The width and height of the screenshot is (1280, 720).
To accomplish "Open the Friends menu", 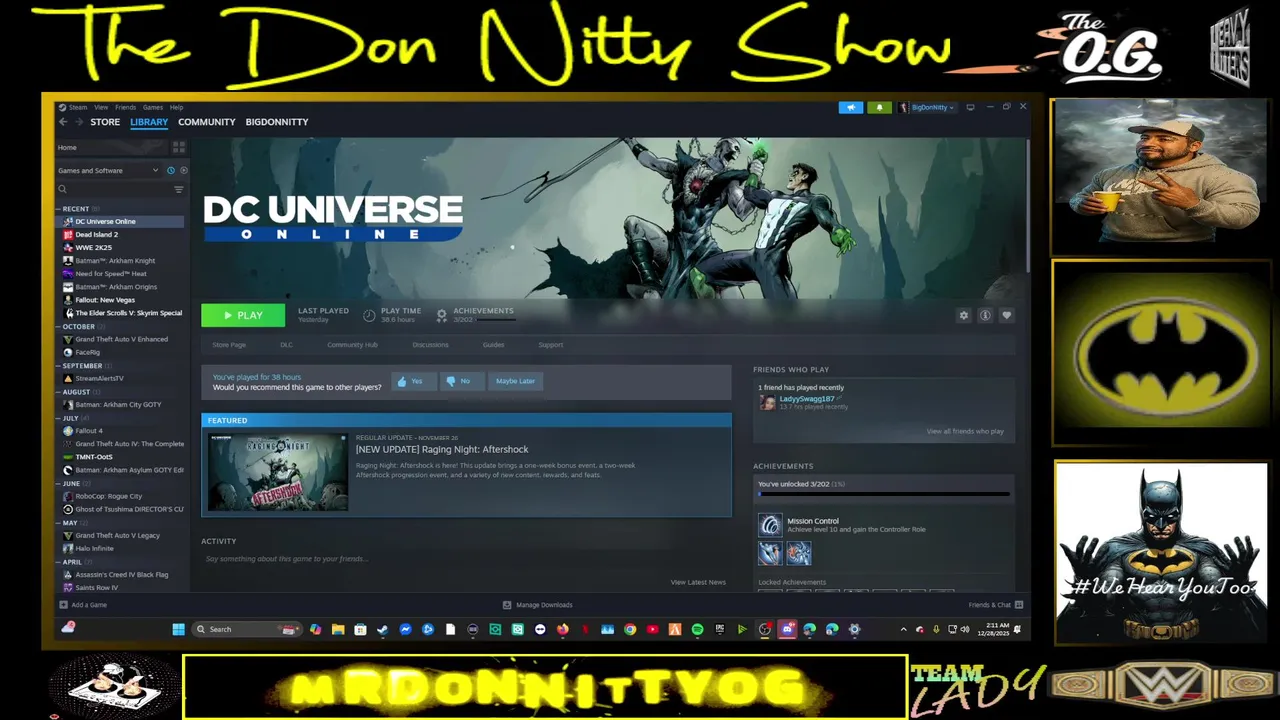I will pos(125,107).
